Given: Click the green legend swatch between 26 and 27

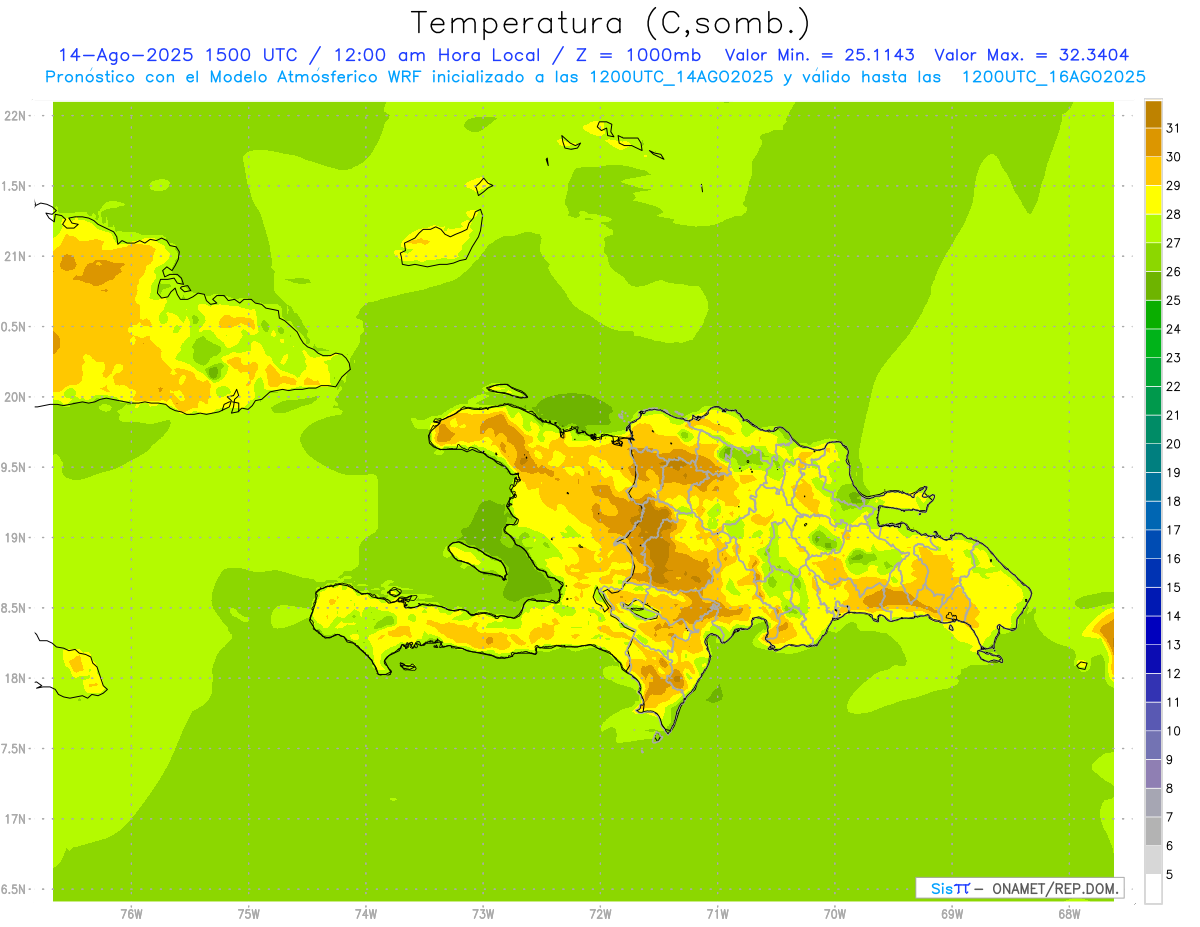Looking at the screenshot, I should pyautogui.click(x=1153, y=258).
